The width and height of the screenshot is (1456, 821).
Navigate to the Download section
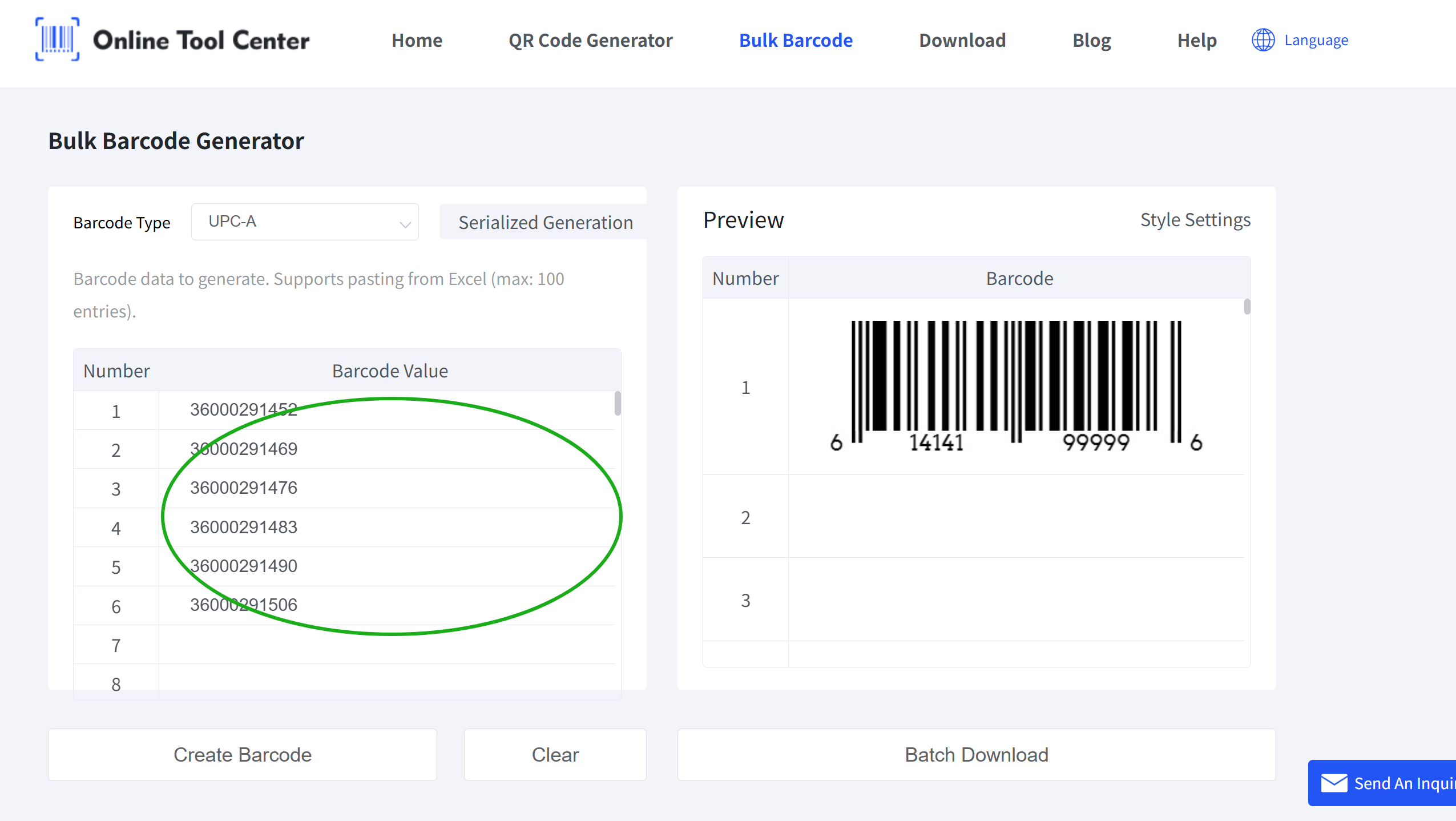(962, 40)
